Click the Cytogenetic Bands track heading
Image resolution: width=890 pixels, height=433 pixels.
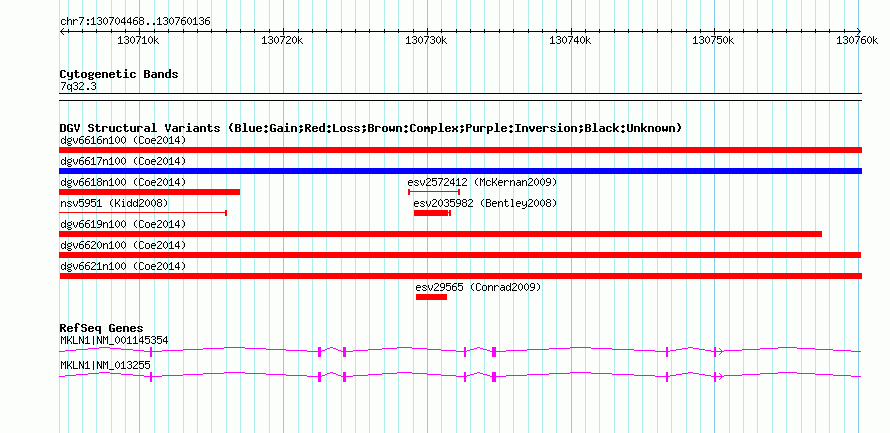point(119,74)
